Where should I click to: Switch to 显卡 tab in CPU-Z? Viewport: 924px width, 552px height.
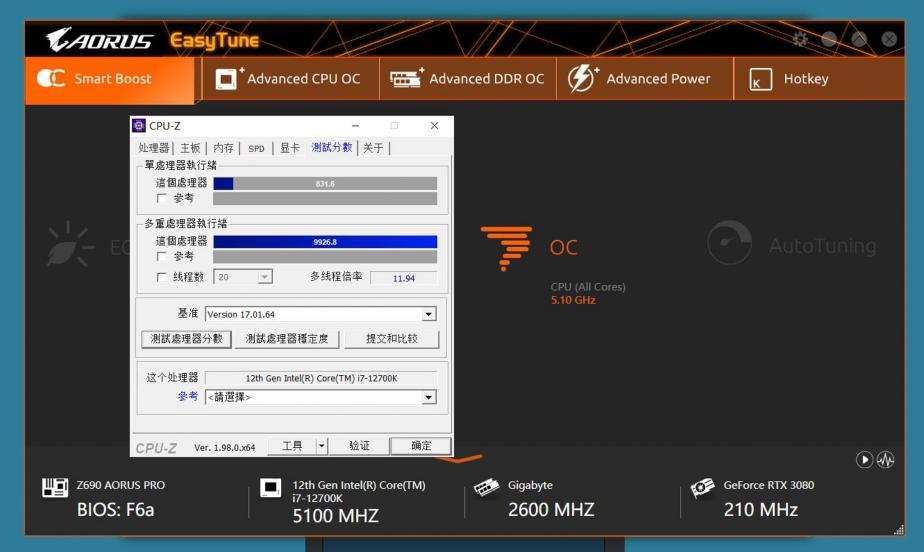[289, 148]
